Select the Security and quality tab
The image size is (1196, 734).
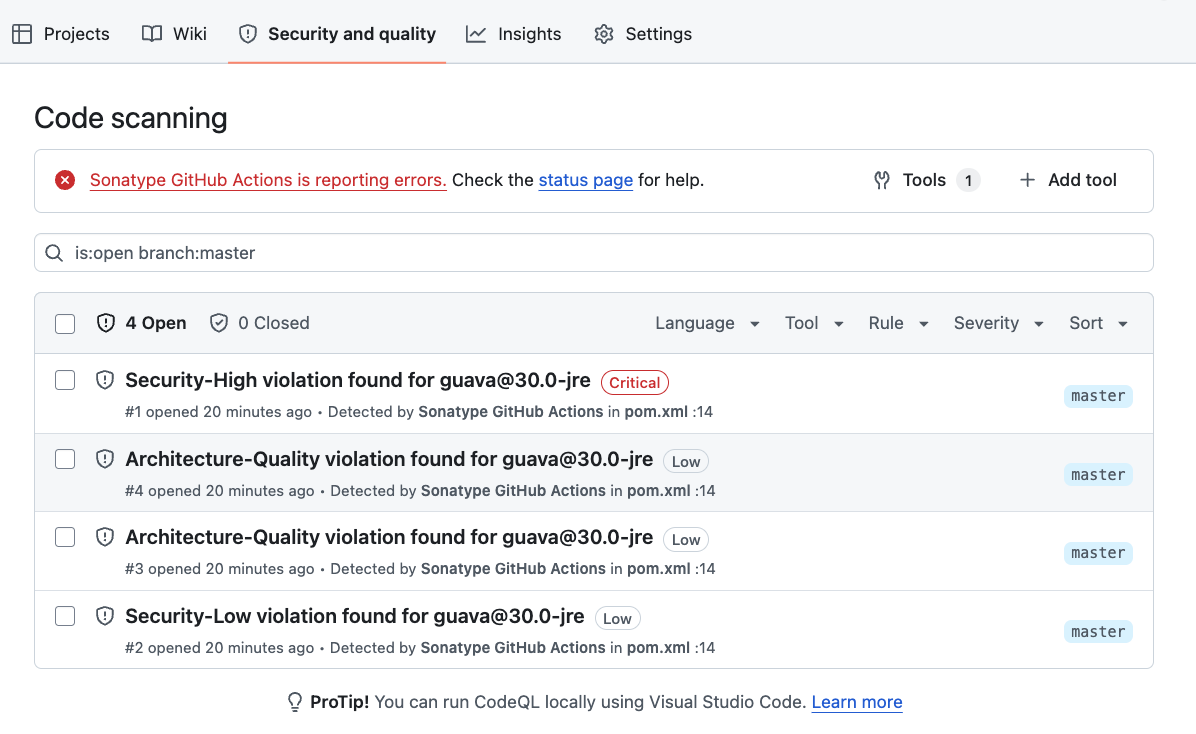(x=337, y=34)
